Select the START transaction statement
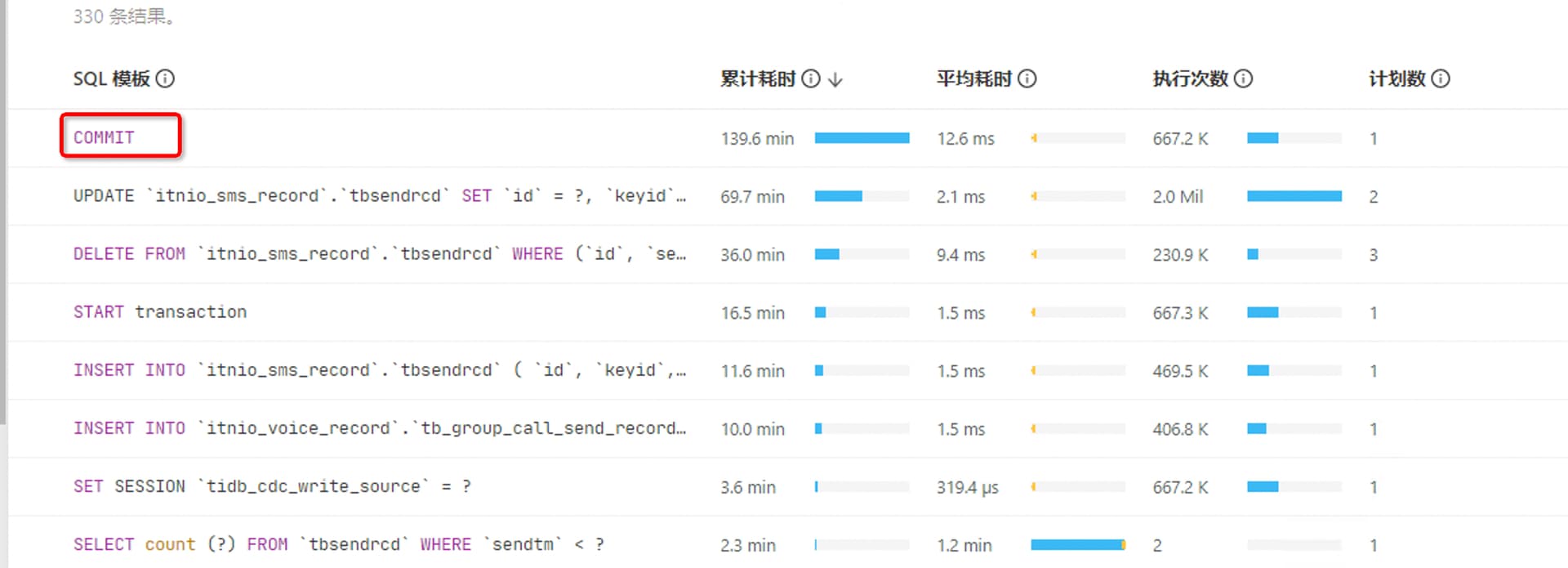Screen dimensions: 1568x568 point(160,312)
